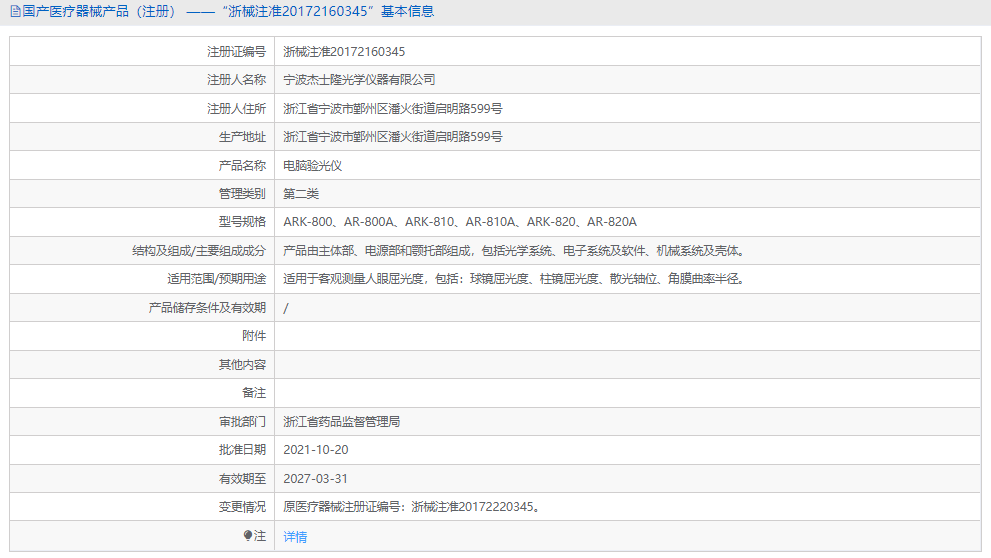Click intended use text 适用于客观测量人眼屈光度
This screenshot has width=991, height=558.
[356, 279]
